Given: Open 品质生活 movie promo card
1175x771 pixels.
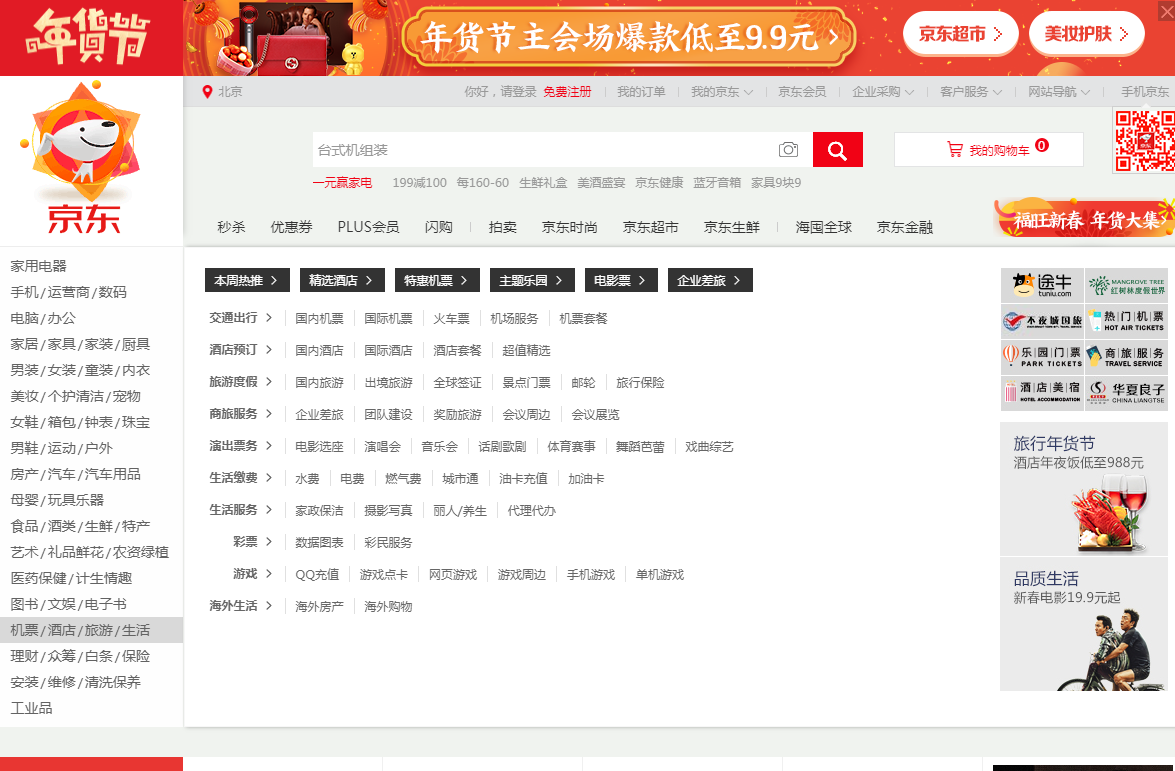Looking at the screenshot, I should coord(1084,624).
